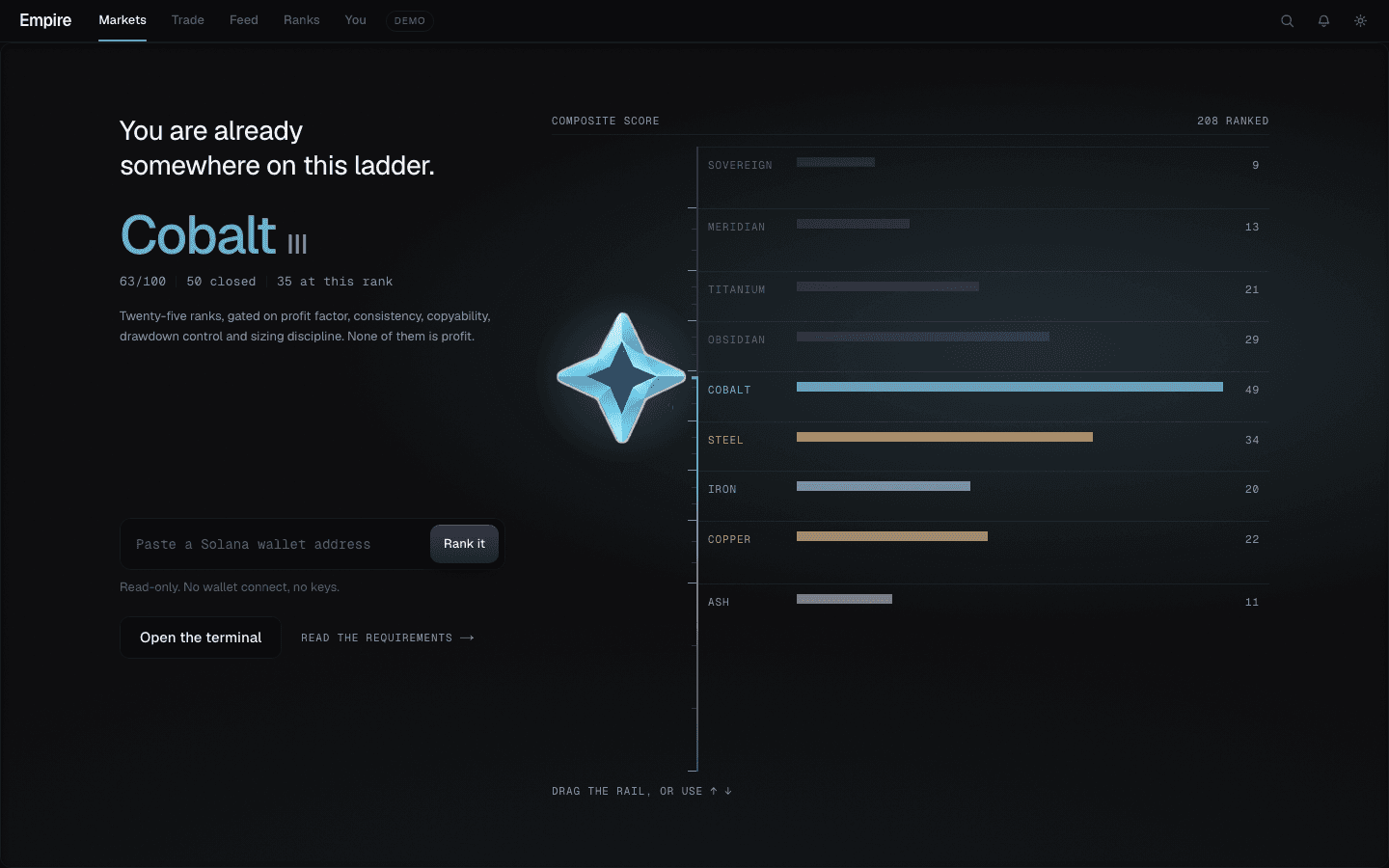The width and height of the screenshot is (1389, 868).
Task: Click the Cobalt count 49
Action: coord(1252,391)
